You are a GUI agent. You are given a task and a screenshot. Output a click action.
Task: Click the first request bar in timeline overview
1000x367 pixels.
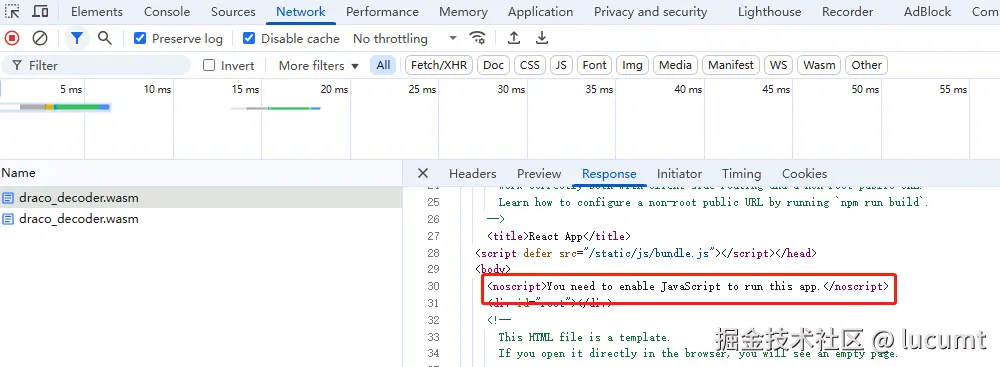coord(56,107)
